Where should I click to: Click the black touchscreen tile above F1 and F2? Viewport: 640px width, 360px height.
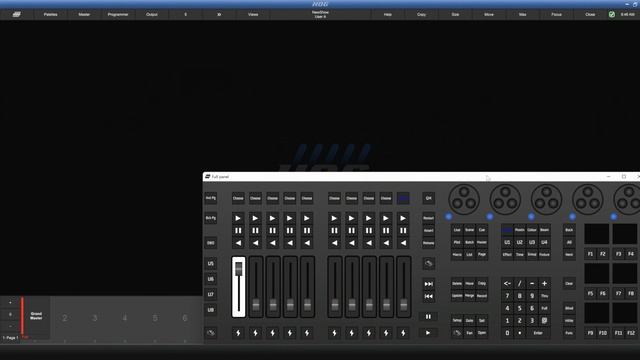(597, 234)
